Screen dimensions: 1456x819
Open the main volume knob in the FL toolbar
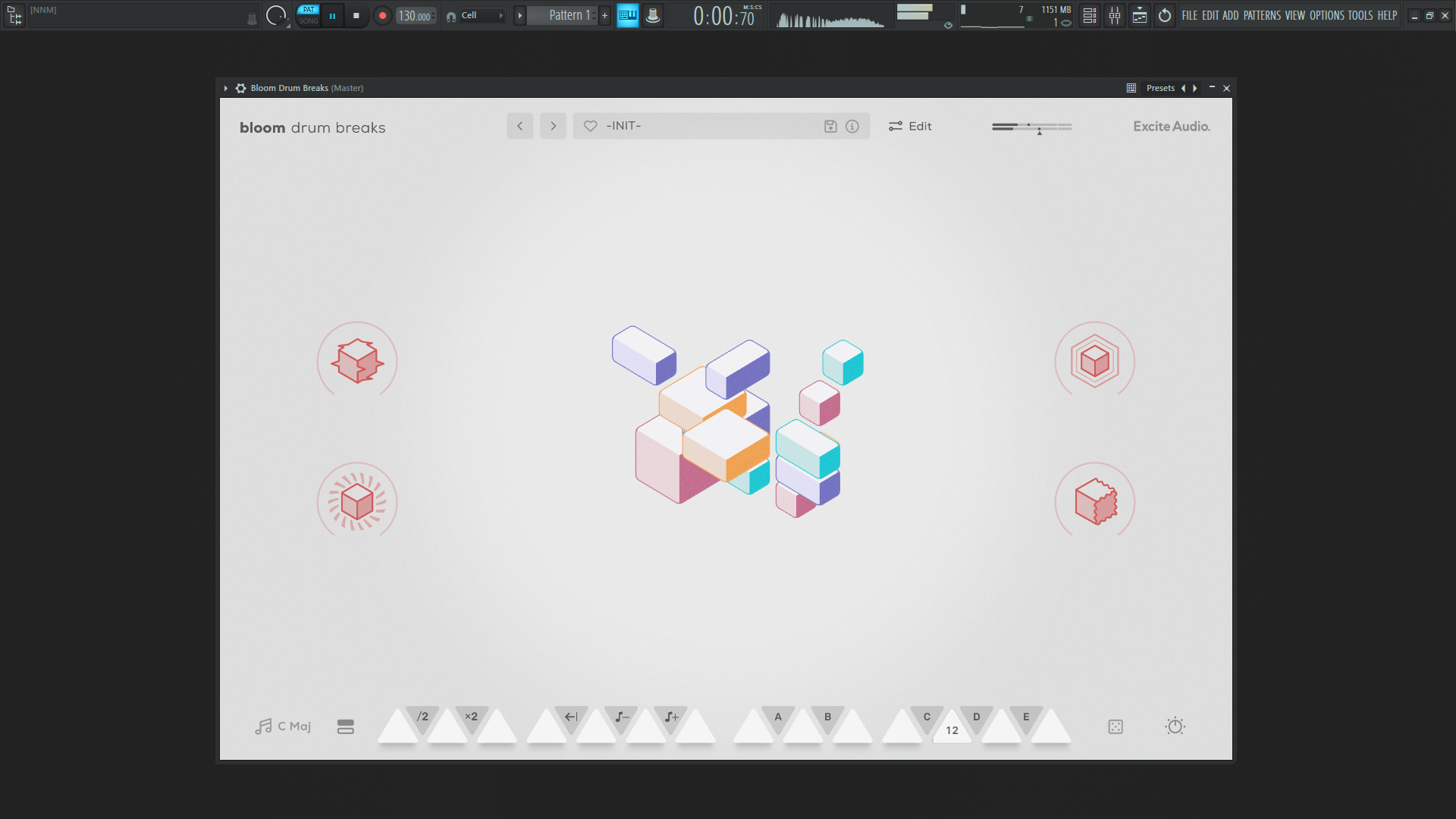[276, 15]
